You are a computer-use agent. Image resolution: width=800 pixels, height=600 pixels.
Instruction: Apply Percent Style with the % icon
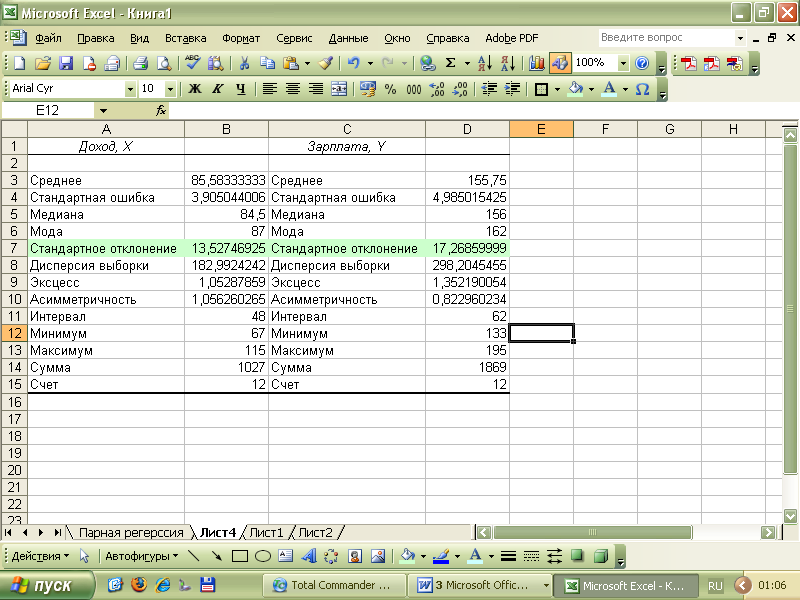pyautogui.click(x=390, y=89)
